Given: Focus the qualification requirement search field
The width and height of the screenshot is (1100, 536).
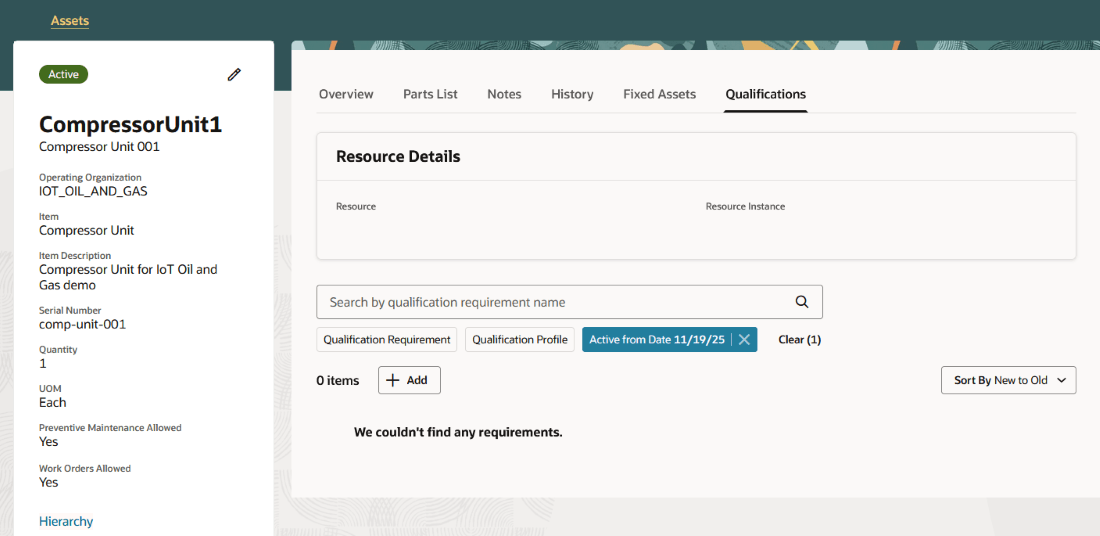Looking at the screenshot, I should tap(555, 302).
